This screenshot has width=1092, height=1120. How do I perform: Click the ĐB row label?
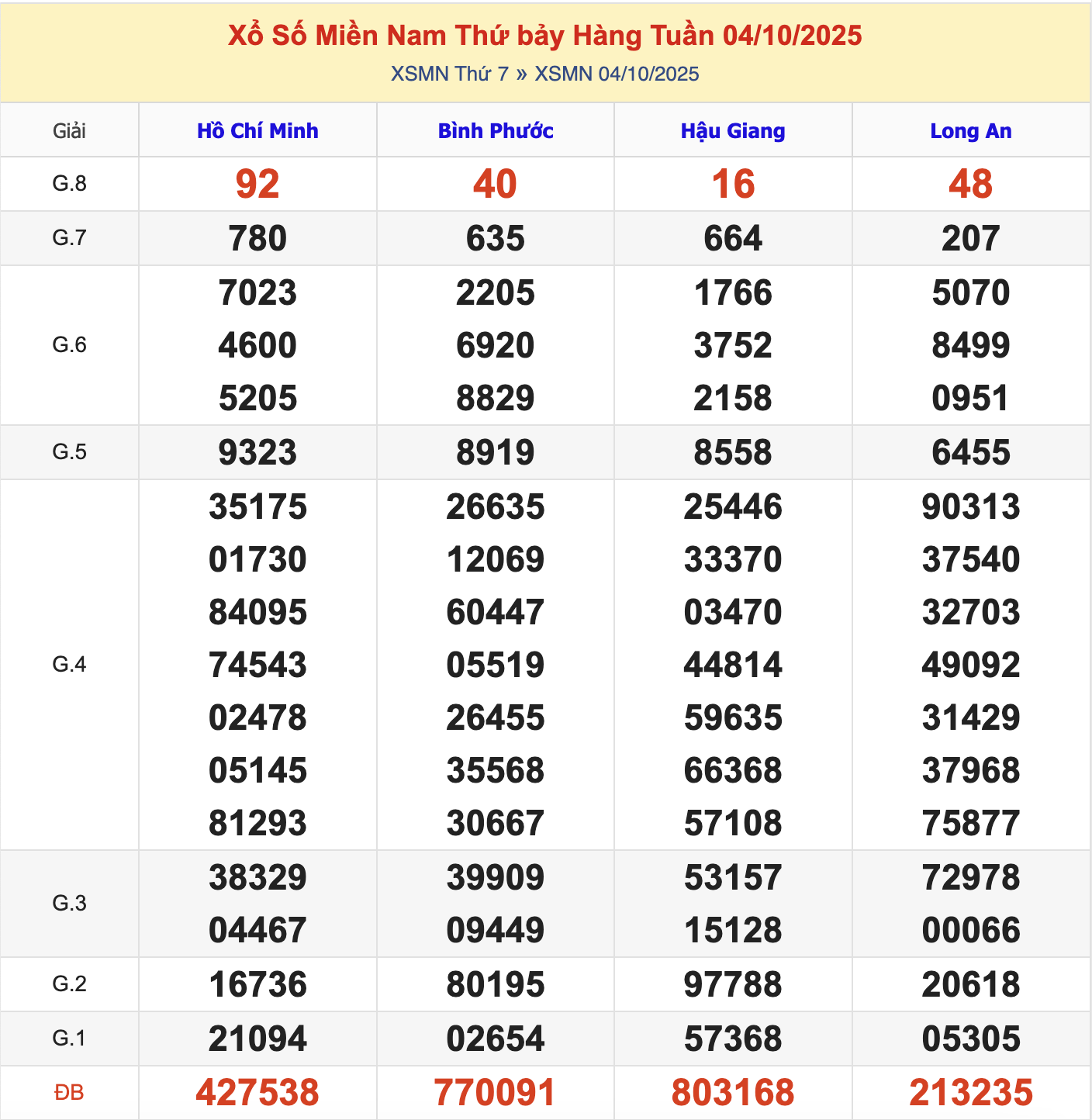coord(69,1093)
